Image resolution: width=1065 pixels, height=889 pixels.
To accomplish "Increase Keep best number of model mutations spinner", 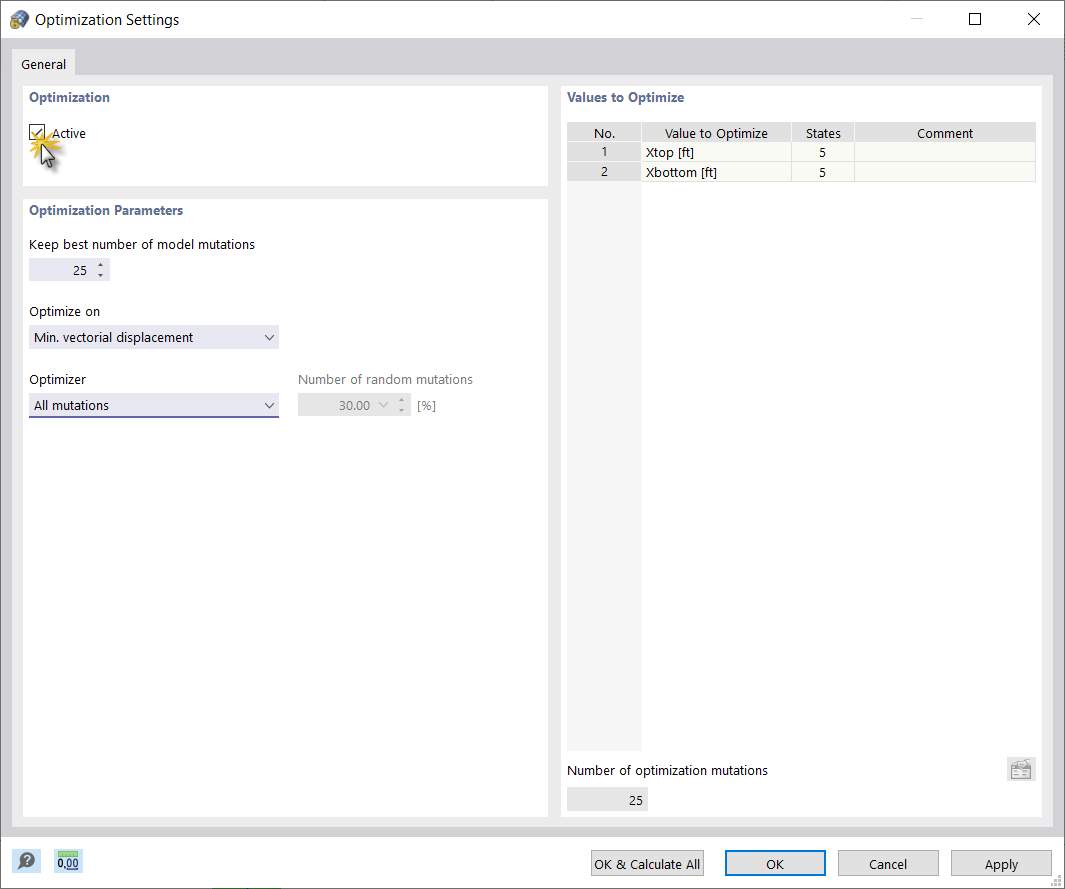I will [100, 264].
